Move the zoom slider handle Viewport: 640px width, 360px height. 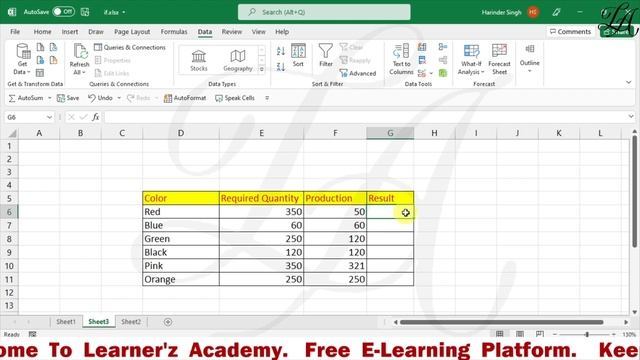pyautogui.click(x=587, y=334)
